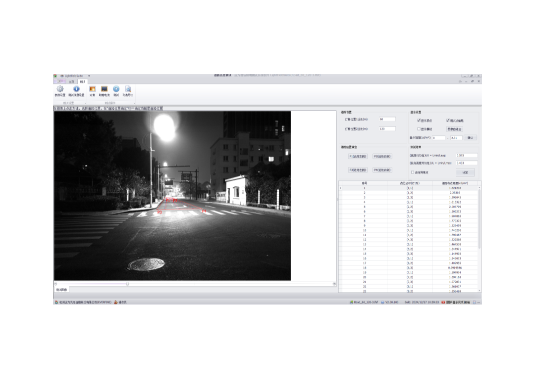Select the orange picture icon in the ribbon

coord(92,89)
